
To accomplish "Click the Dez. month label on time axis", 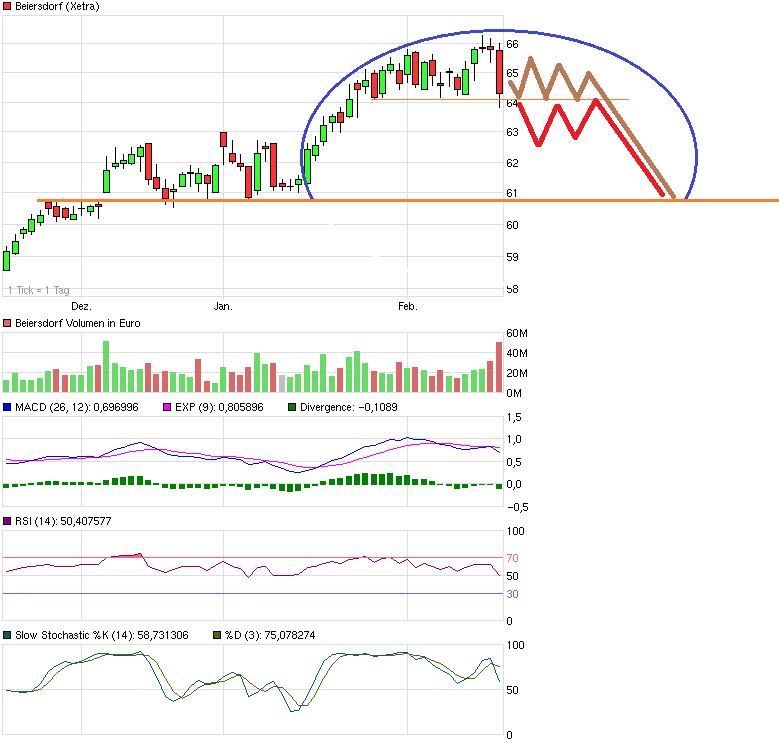I will pyautogui.click(x=81, y=305).
